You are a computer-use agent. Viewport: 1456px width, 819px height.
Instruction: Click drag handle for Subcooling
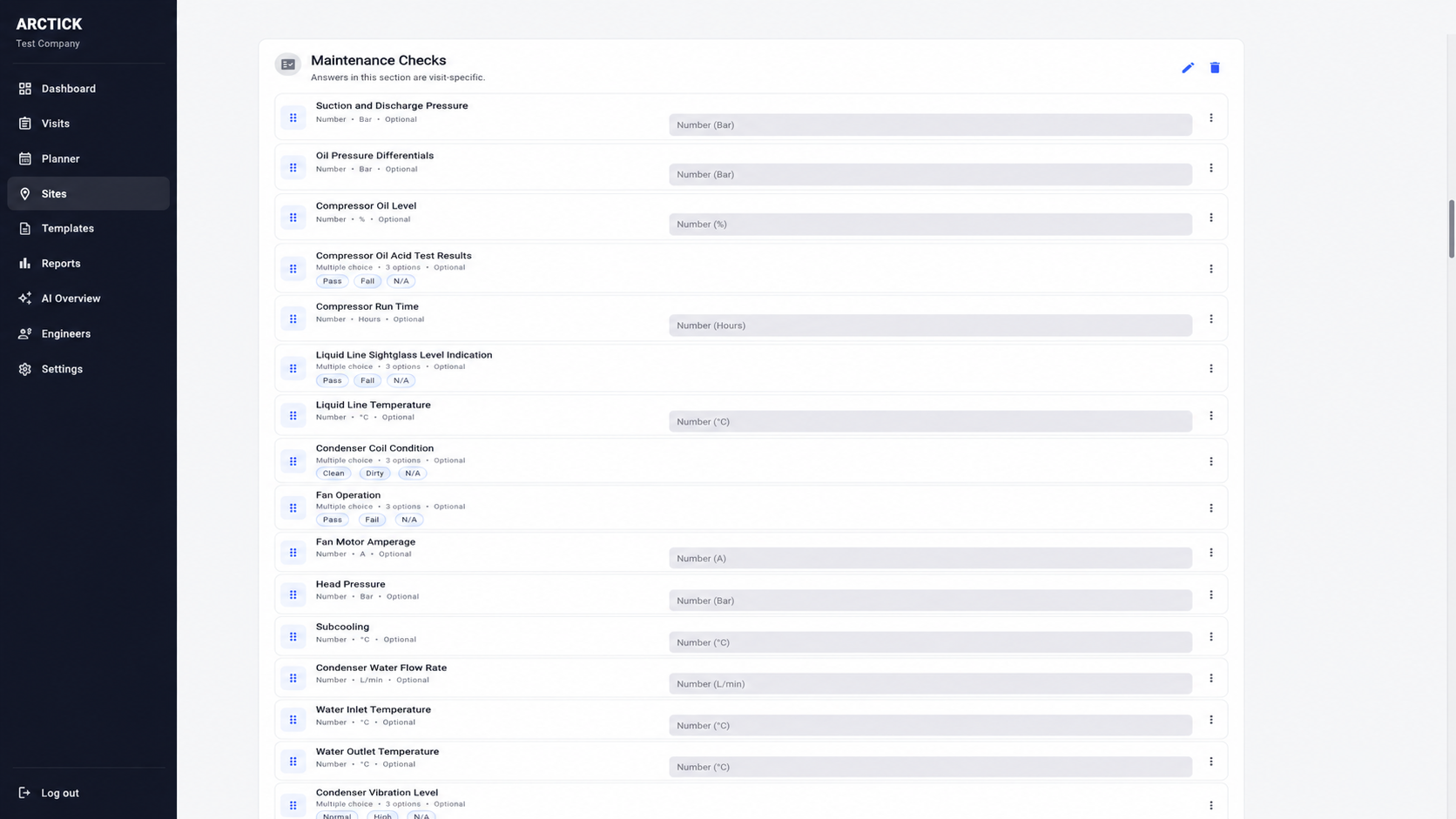click(x=293, y=637)
